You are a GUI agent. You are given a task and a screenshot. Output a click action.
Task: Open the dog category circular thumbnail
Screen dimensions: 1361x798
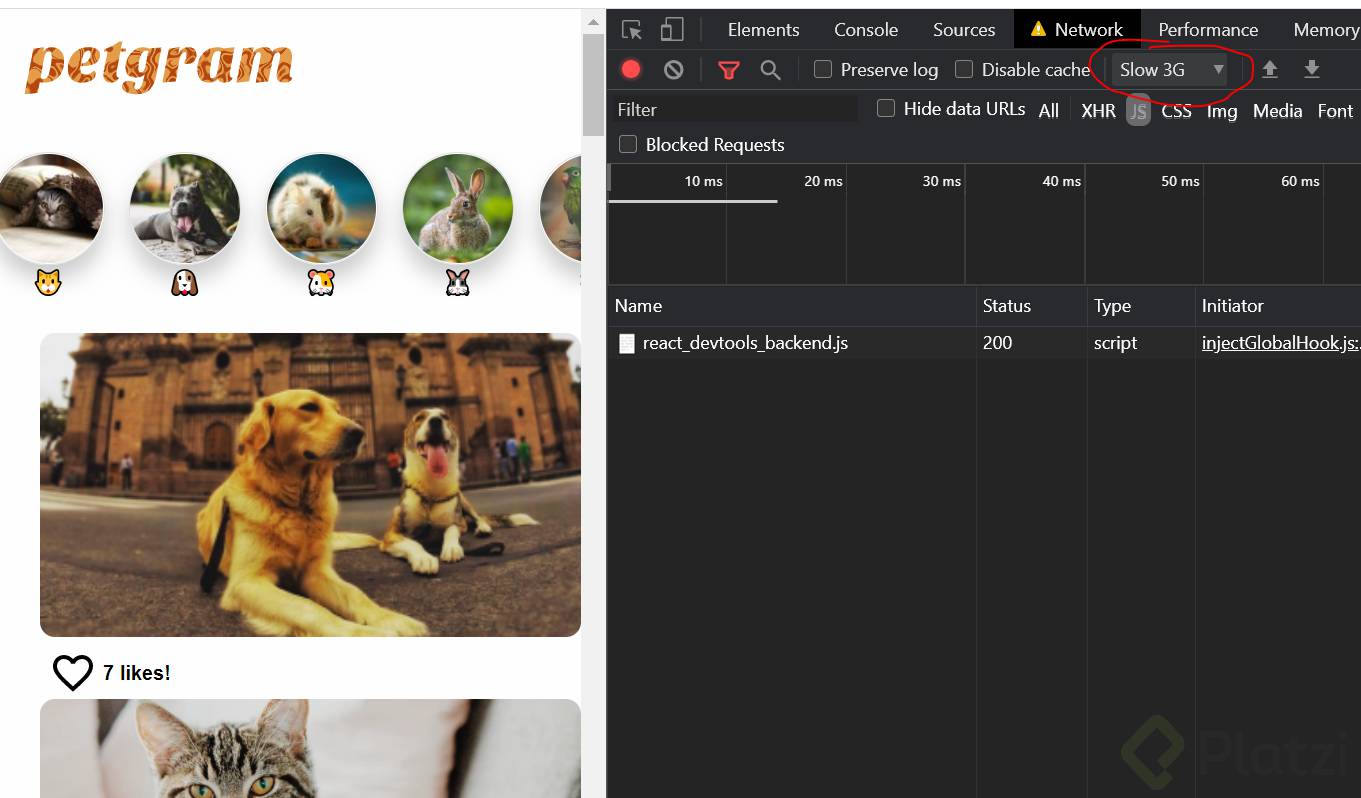pyautogui.click(x=184, y=208)
